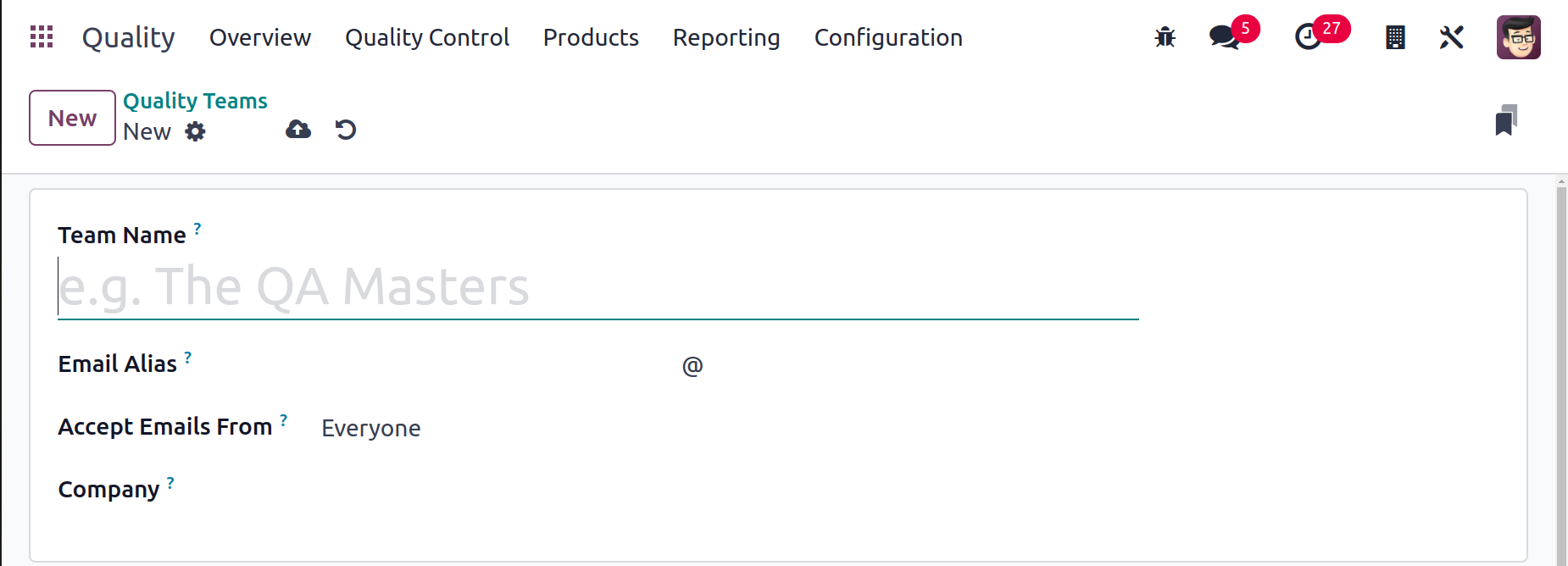Open the Quality Control menu

(427, 37)
